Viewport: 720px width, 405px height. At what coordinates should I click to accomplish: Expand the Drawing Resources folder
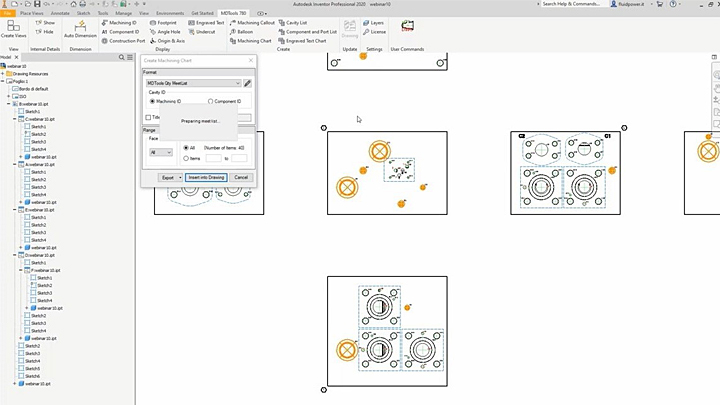click(3, 74)
